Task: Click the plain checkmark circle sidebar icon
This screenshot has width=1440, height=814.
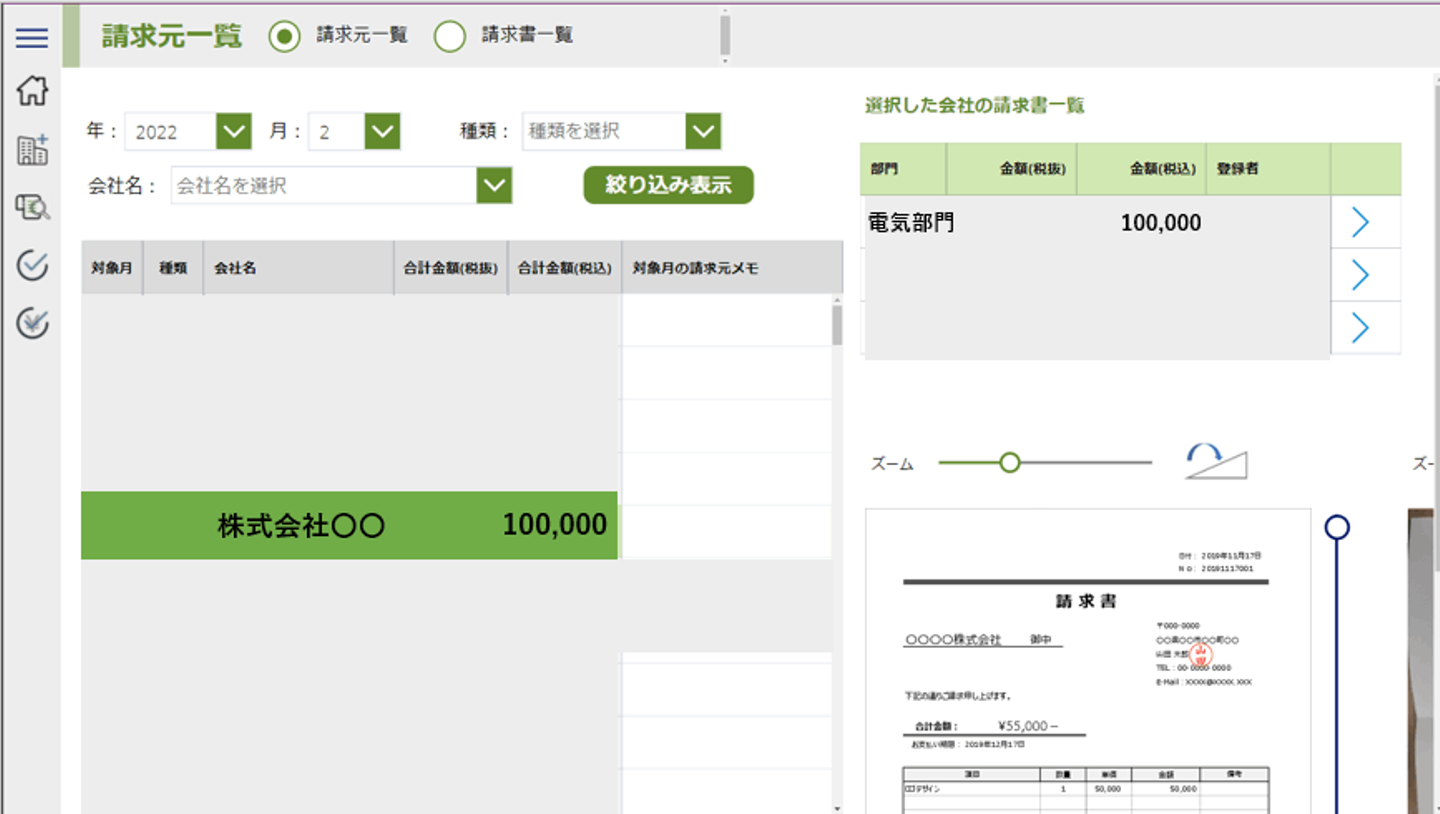Action: pos(32,265)
